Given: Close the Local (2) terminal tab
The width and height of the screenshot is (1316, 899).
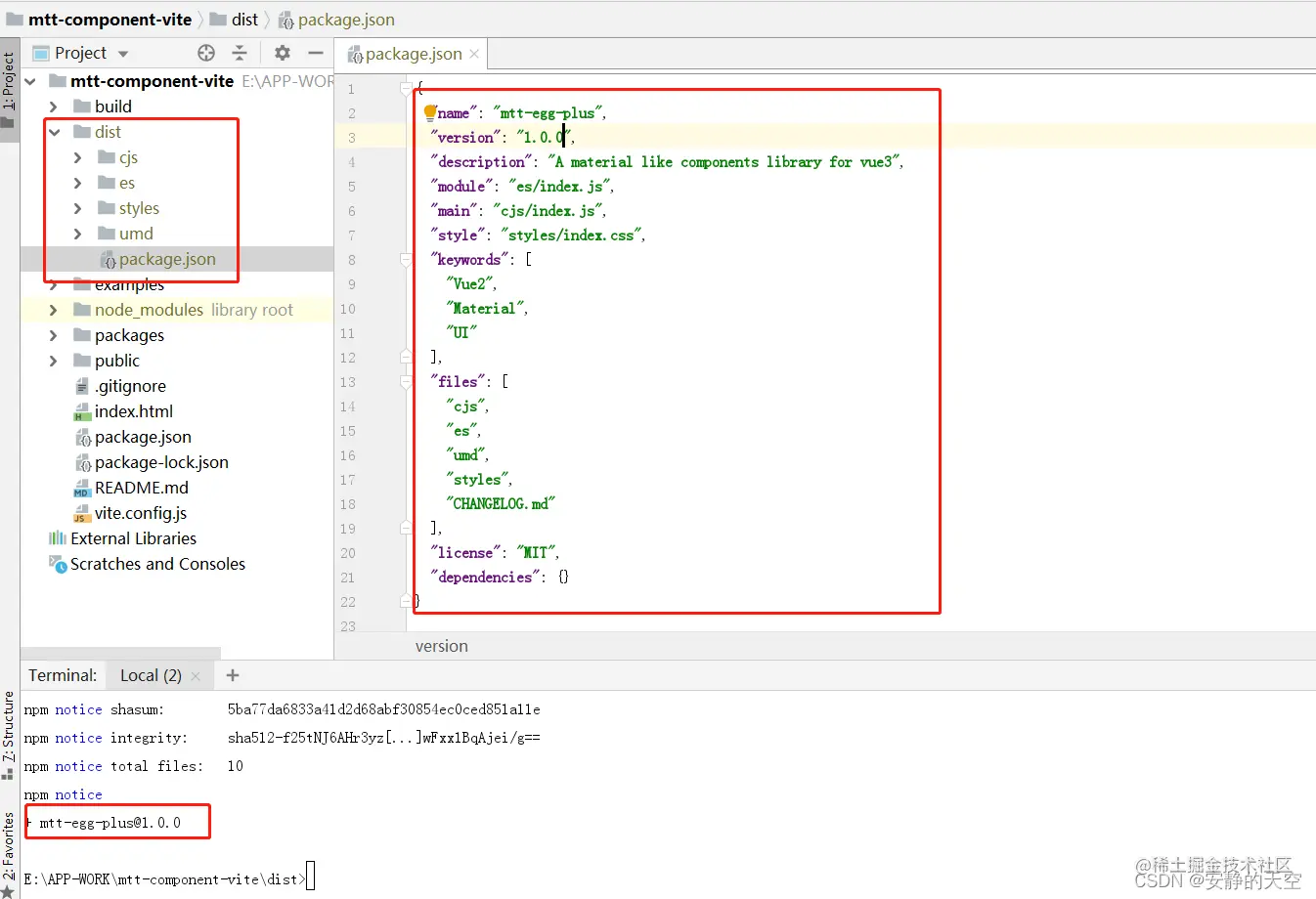Looking at the screenshot, I should click(196, 676).
